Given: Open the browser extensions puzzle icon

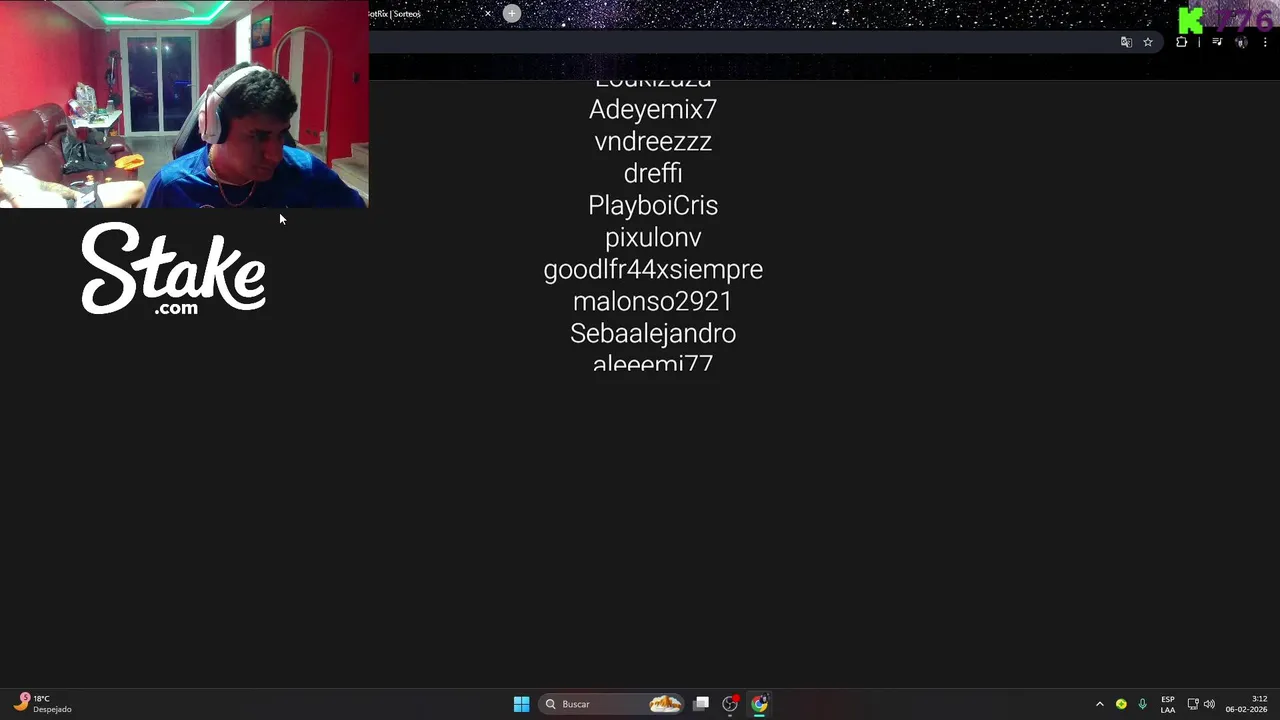Looking at the screenshot, I should pyautogui.click(x=1181, y=42).
